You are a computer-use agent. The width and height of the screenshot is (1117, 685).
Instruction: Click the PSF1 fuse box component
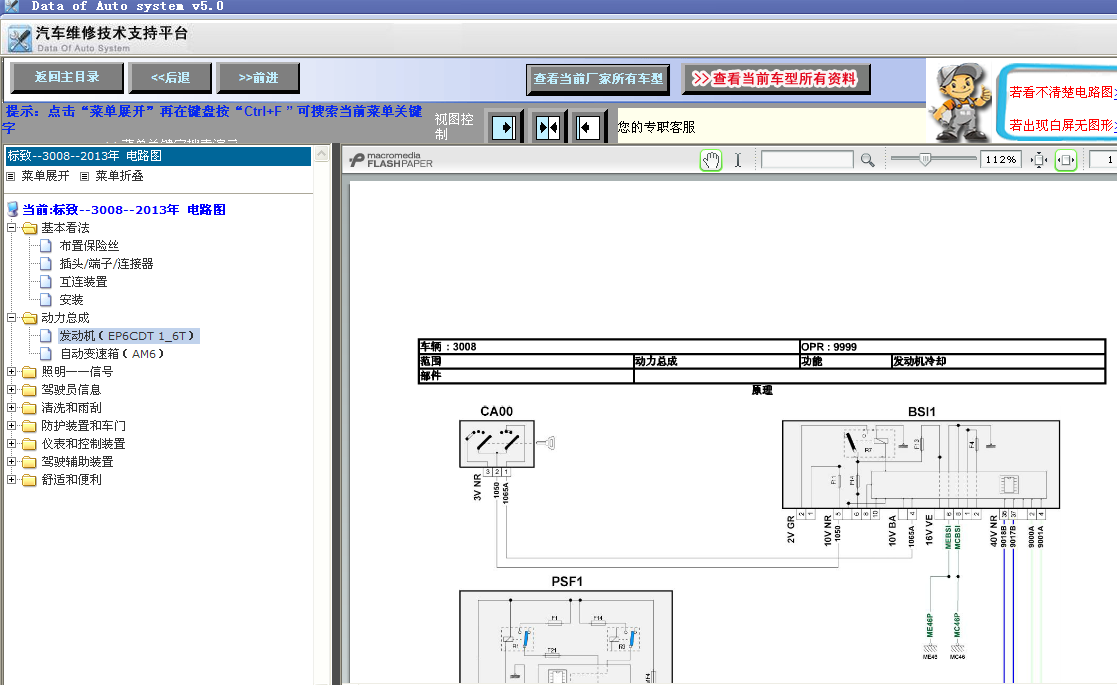click(566, 637)
